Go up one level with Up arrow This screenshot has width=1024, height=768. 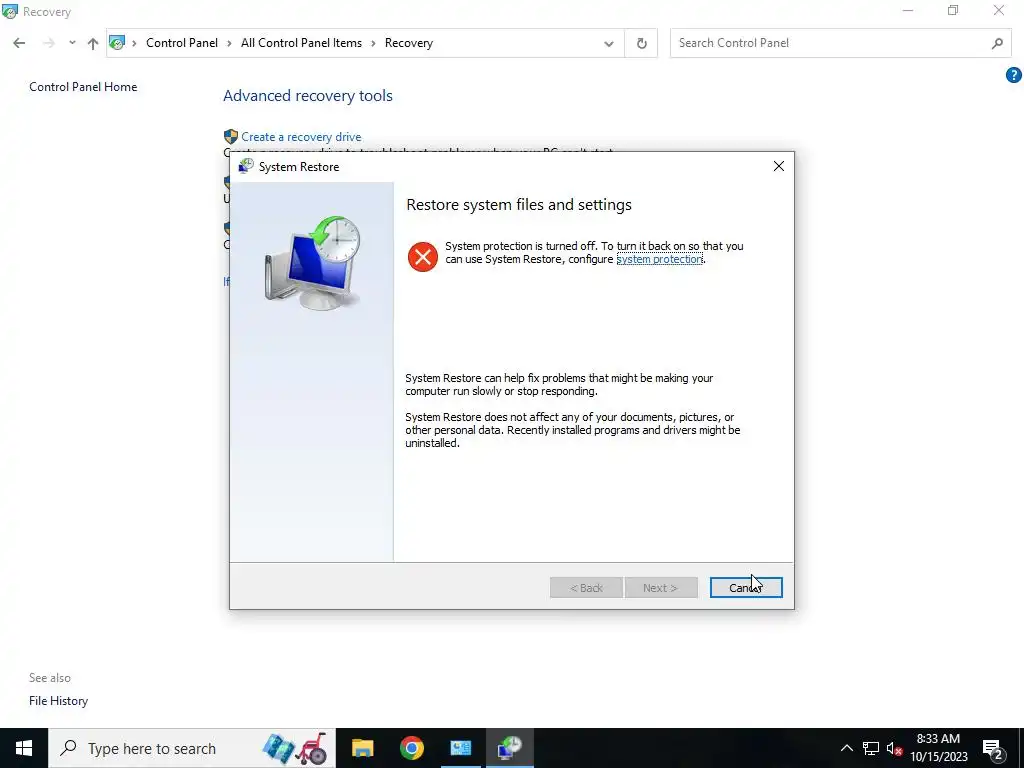[93, 43]
